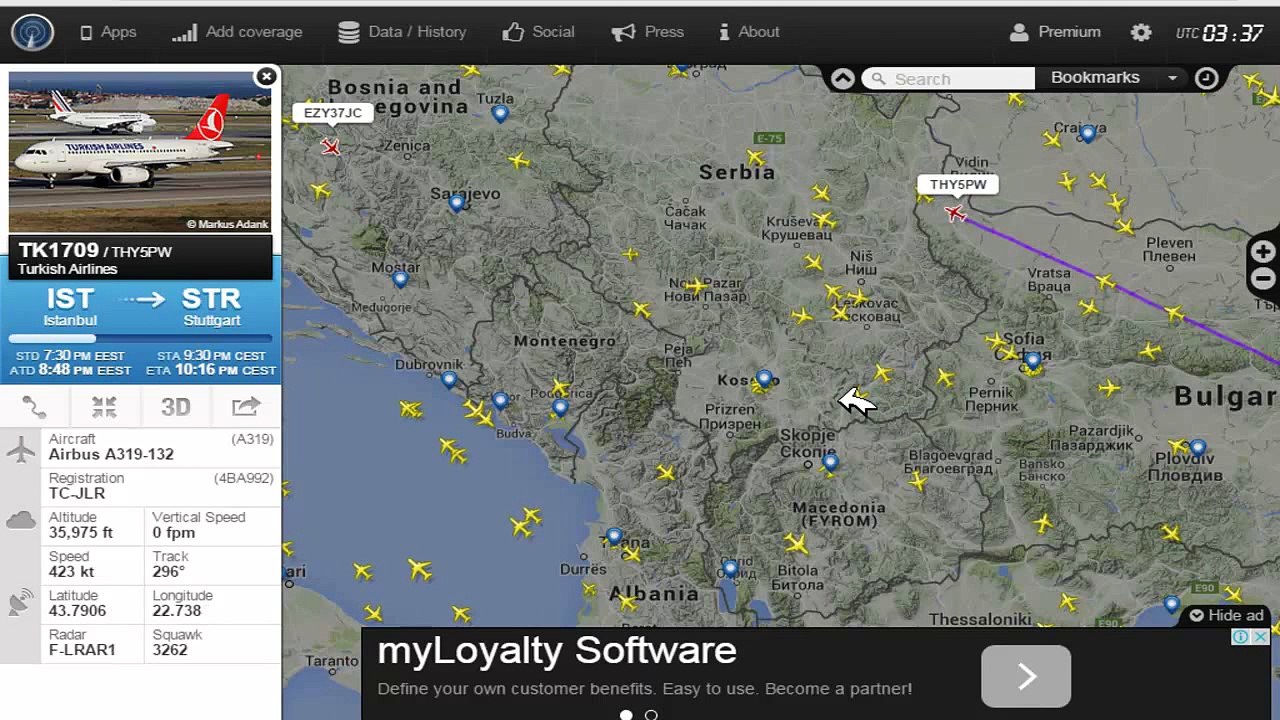The image size is (1280, 720).
Task: Collapse the search bar with the chevron
Action: pyautogui.click(x=843, y=78)
